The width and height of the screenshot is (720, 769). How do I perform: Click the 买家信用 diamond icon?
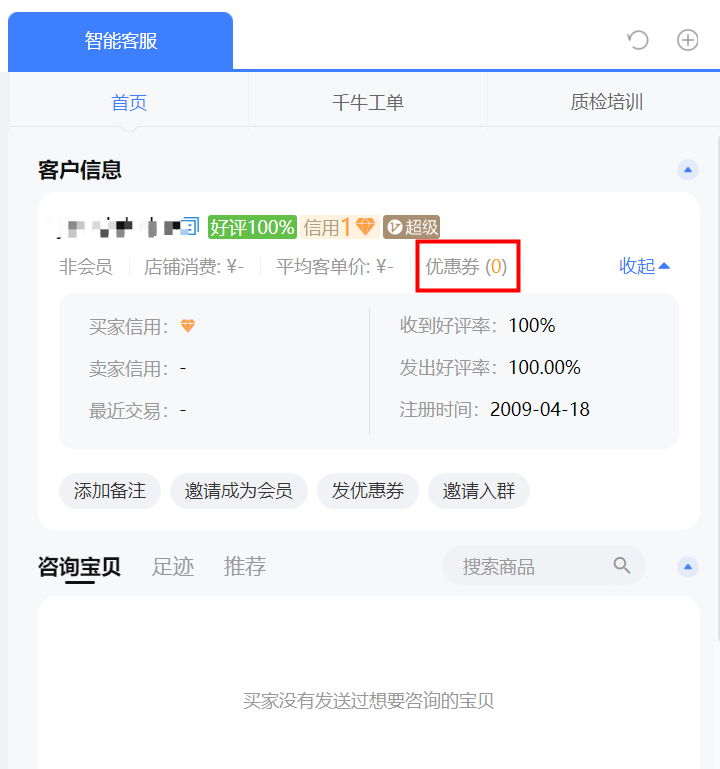[188, 326]
